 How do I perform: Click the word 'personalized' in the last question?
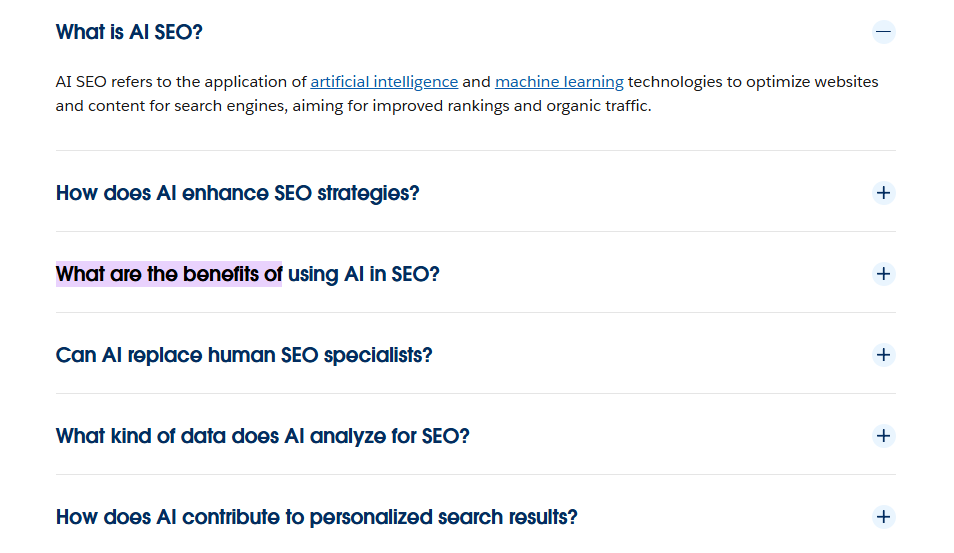click(371, 517)
